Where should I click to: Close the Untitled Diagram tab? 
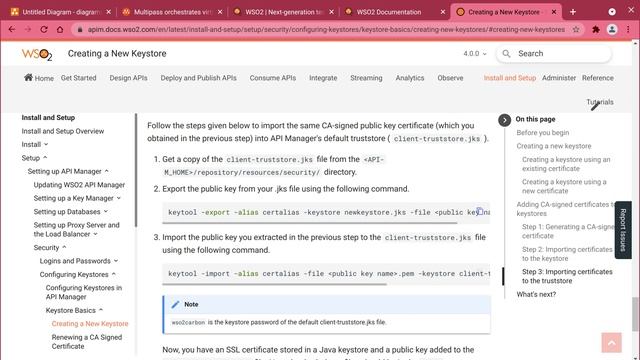coord(108,12)
